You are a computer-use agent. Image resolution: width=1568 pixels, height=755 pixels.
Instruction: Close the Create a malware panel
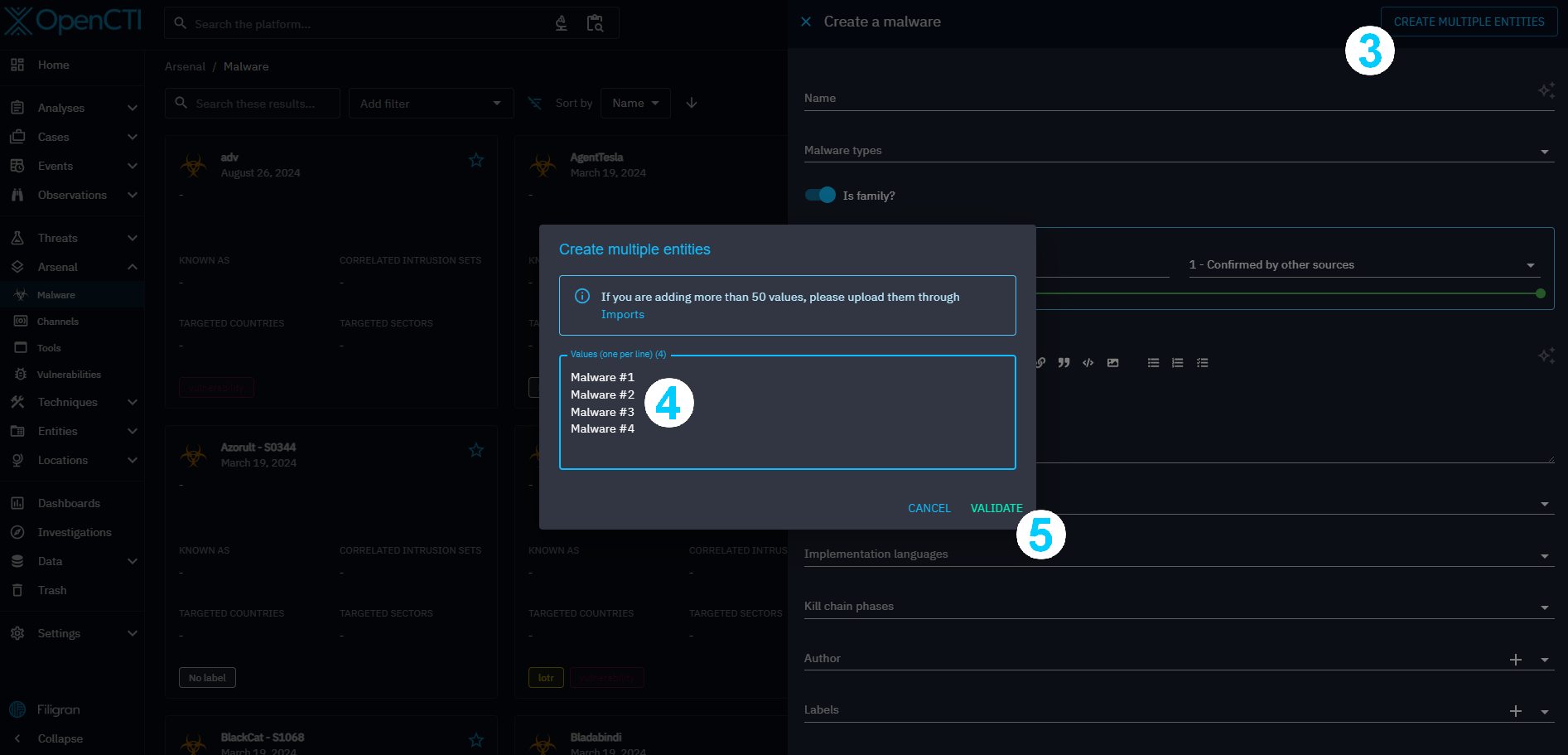click(806, 22)
